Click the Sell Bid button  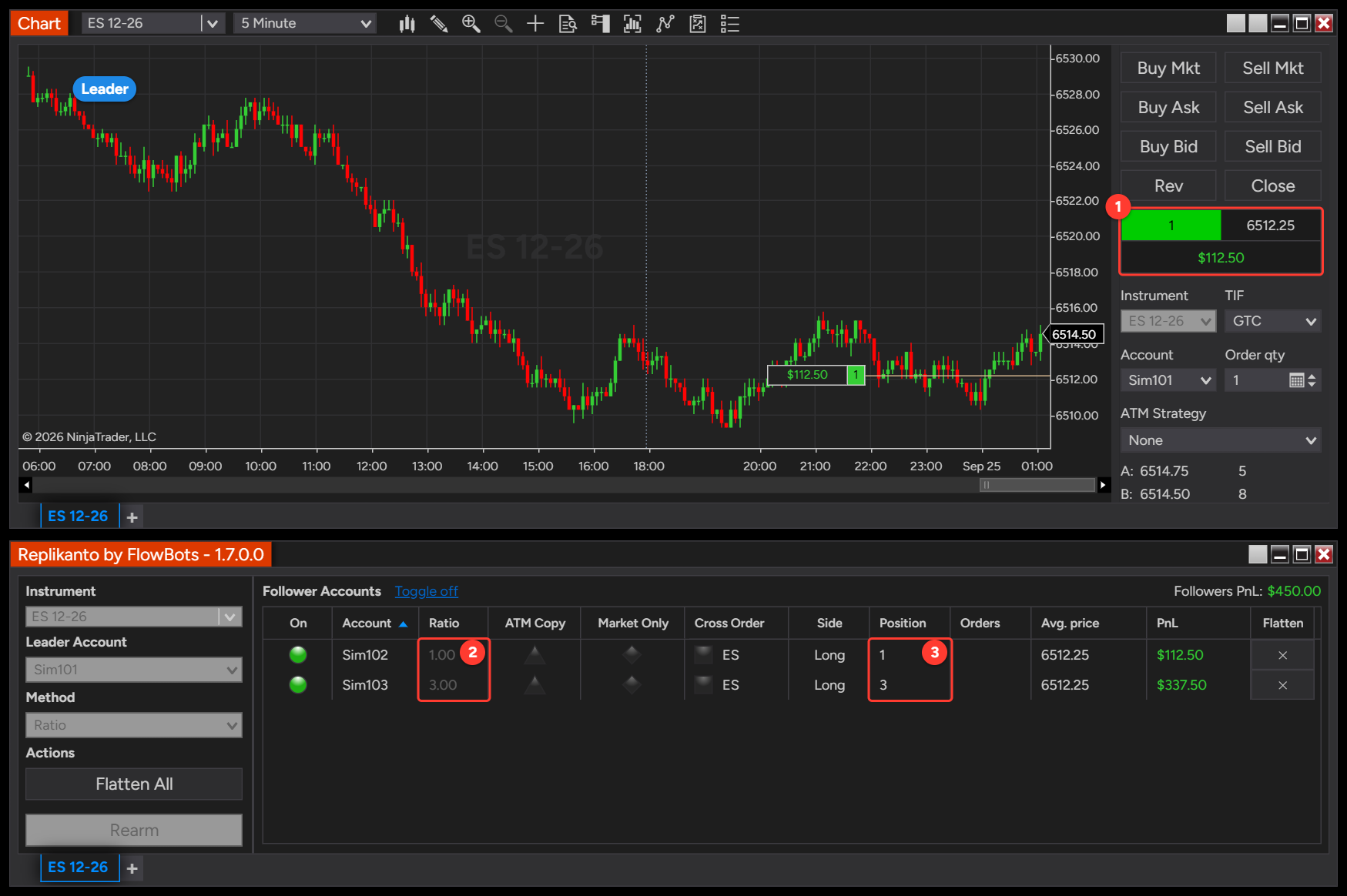click(x=1273, y=146)
